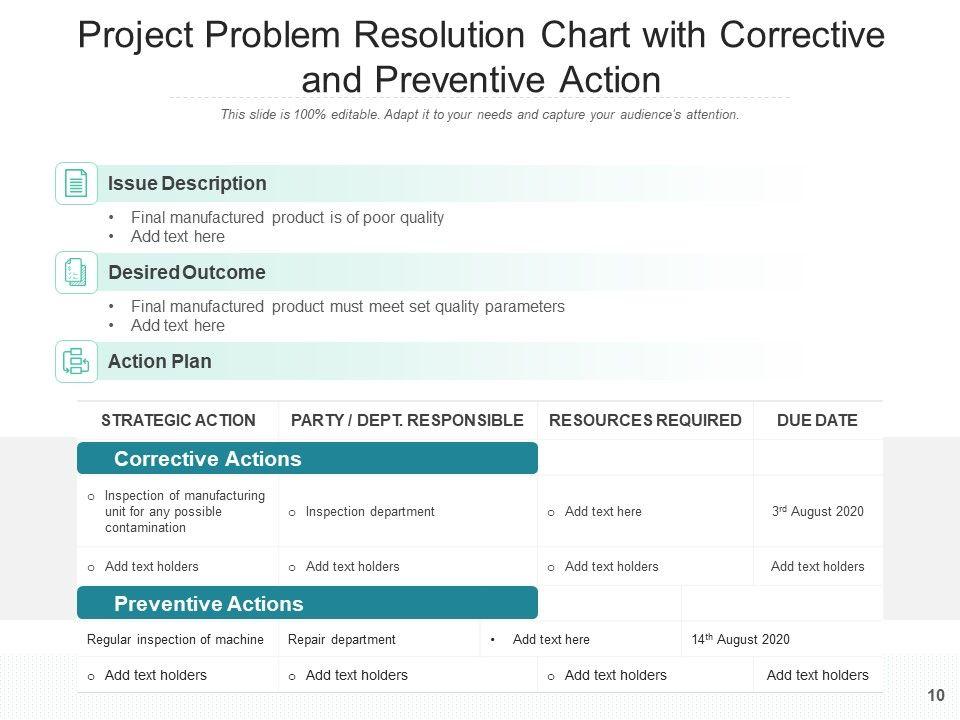
Task: Click the RESOURCES REQUIRED column header
Action: tap(645, 421)
